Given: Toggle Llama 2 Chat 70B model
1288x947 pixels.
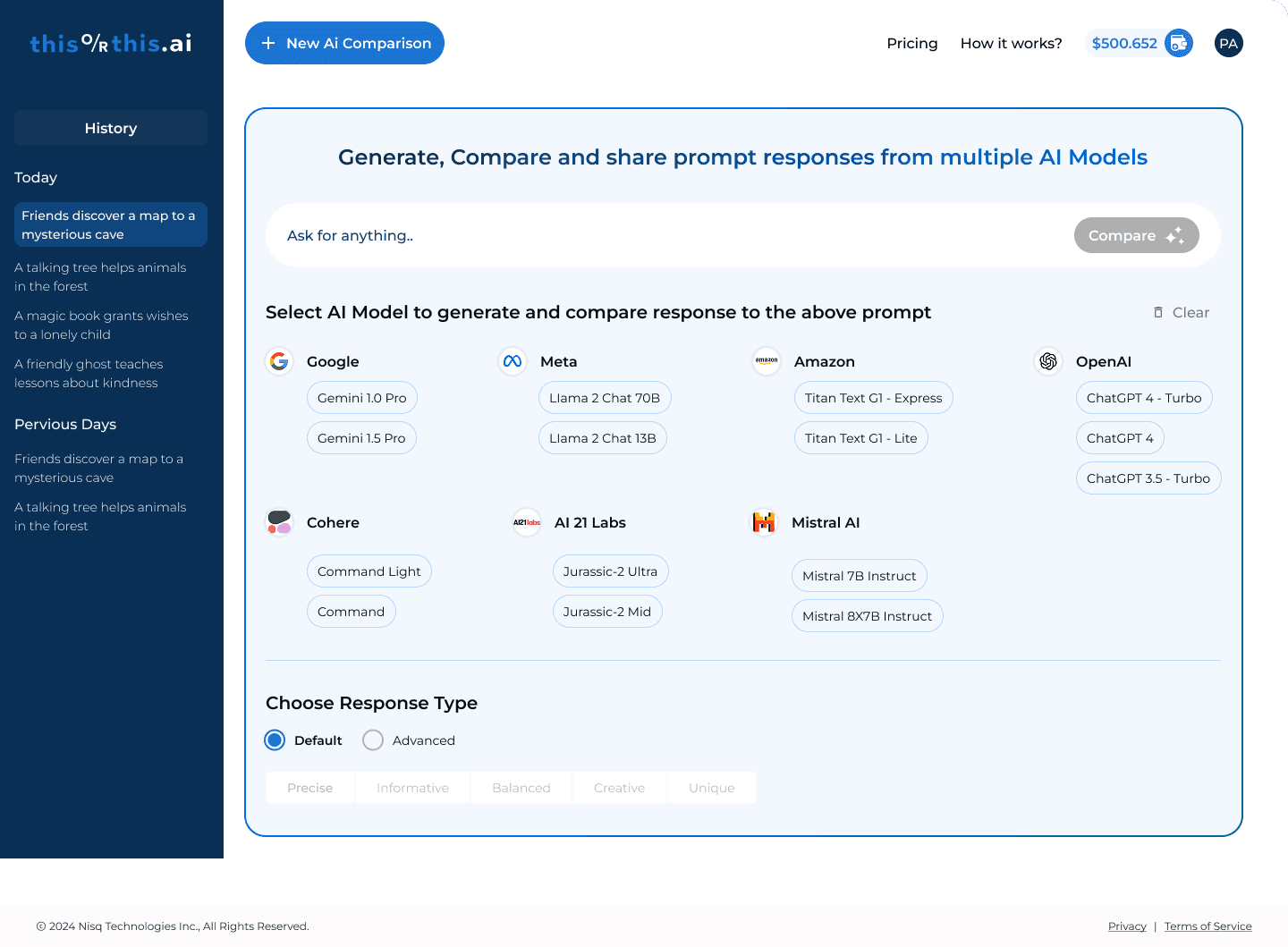Looking at the screenshot, I should coord(605,398).
